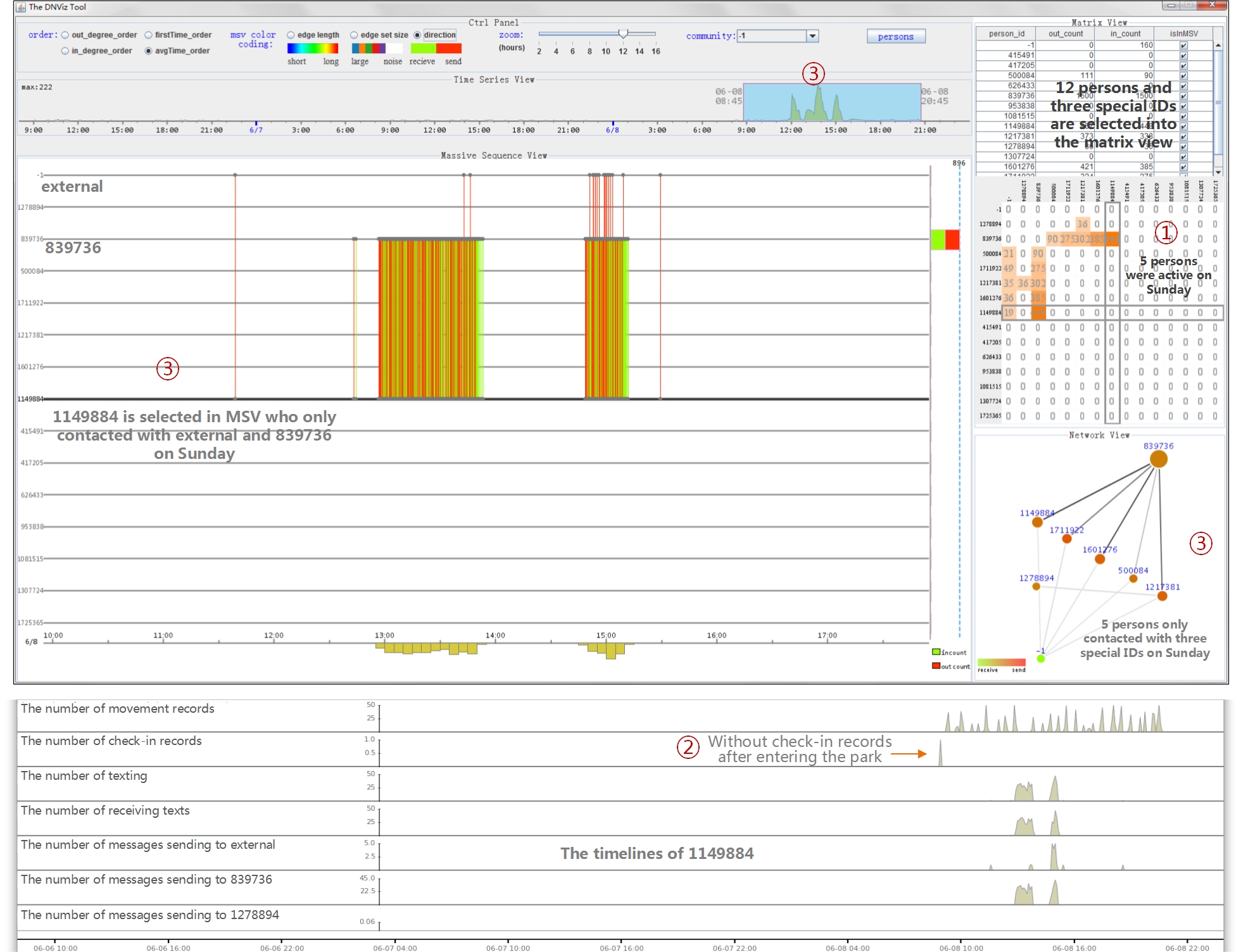Sort by the person_id column header
Image resolution: width=1241 pixels, height=952 pixels.
point(1006,34)
